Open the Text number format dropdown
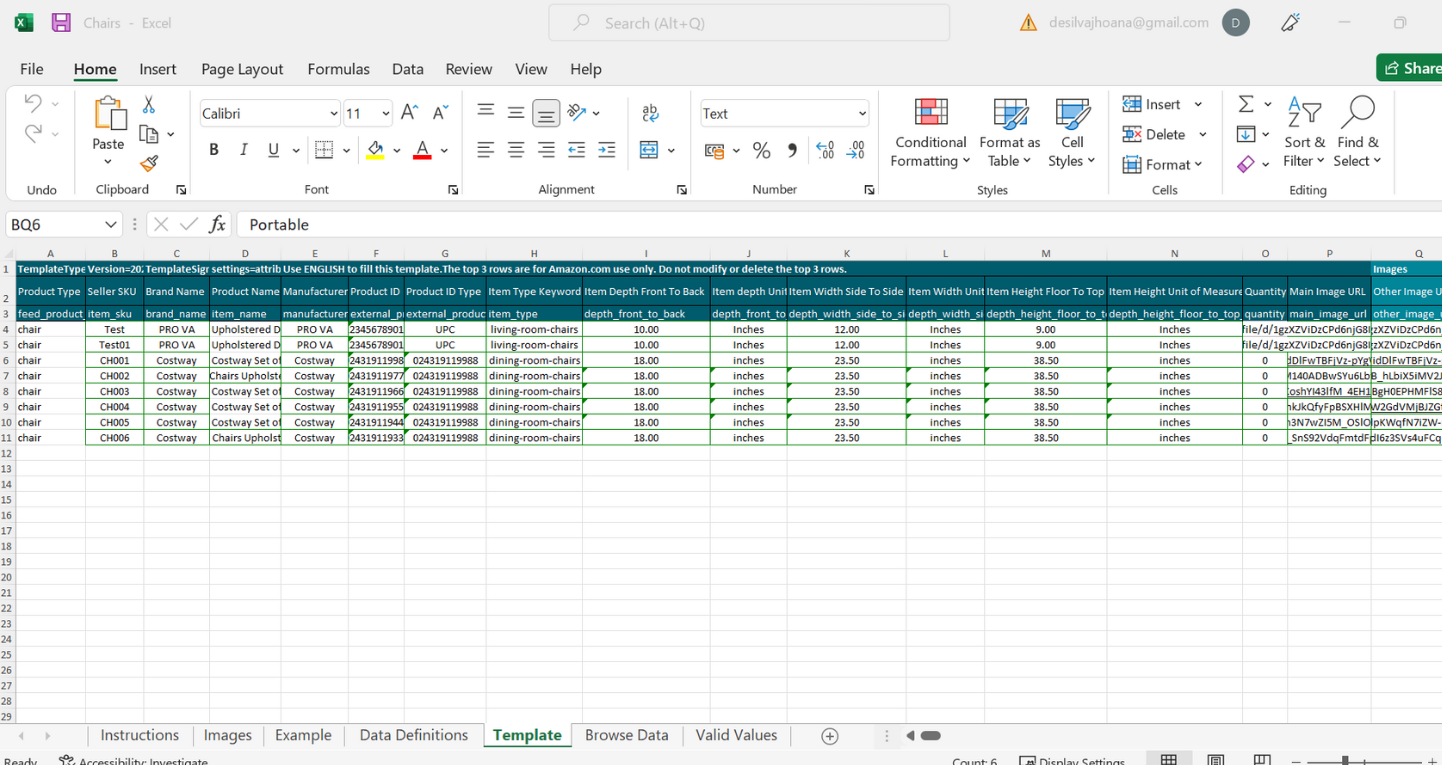The width and height of the screenshot is (1442, 765). pyautogui.click(x=861, y=114)
